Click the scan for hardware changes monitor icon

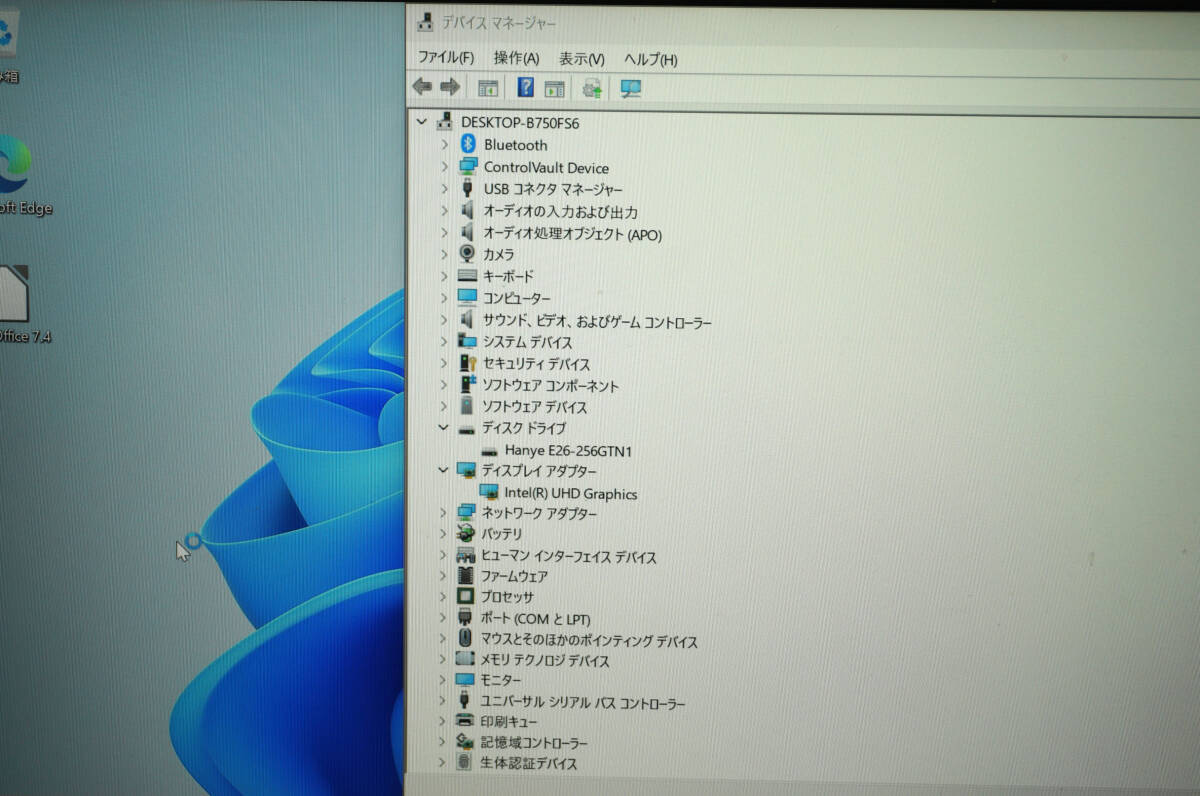pos(630,88)
